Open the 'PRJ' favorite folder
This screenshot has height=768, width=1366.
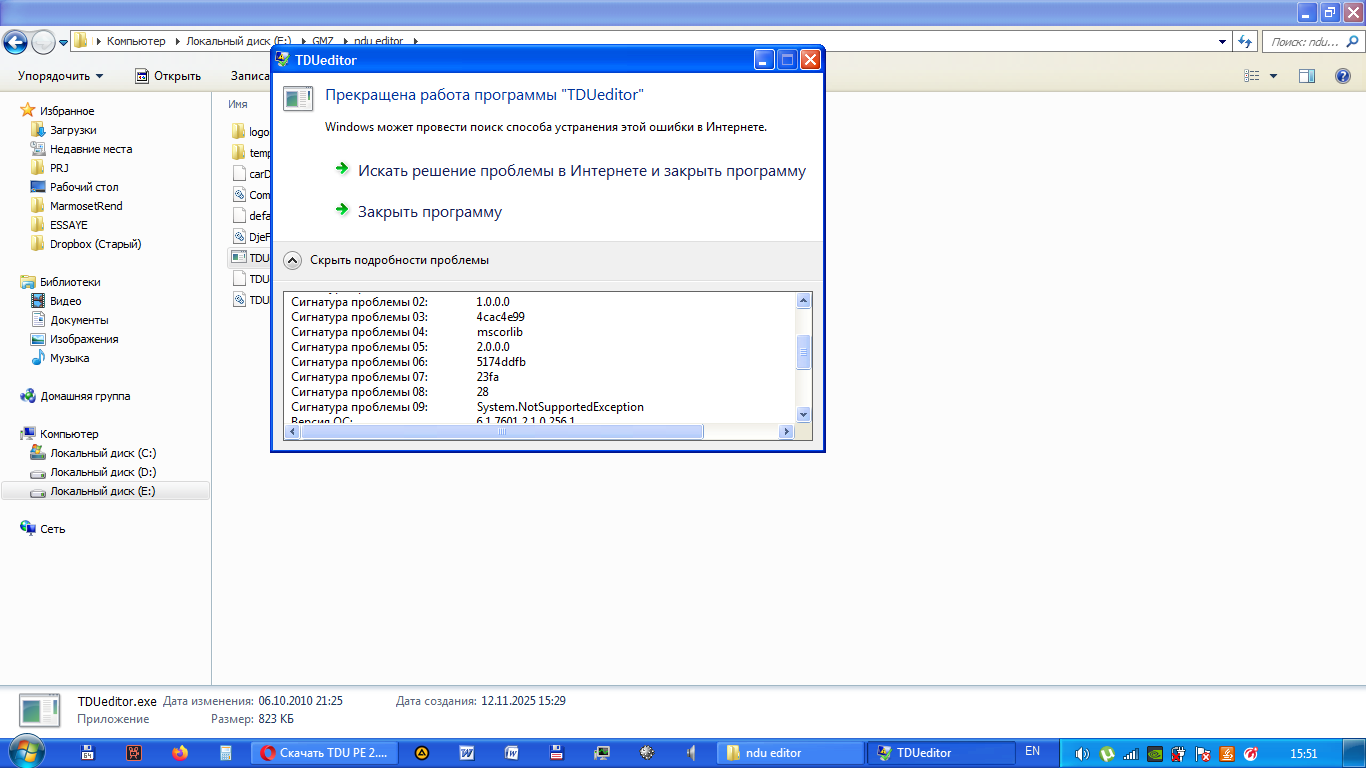pyautogui.click(x=59, y=168)
